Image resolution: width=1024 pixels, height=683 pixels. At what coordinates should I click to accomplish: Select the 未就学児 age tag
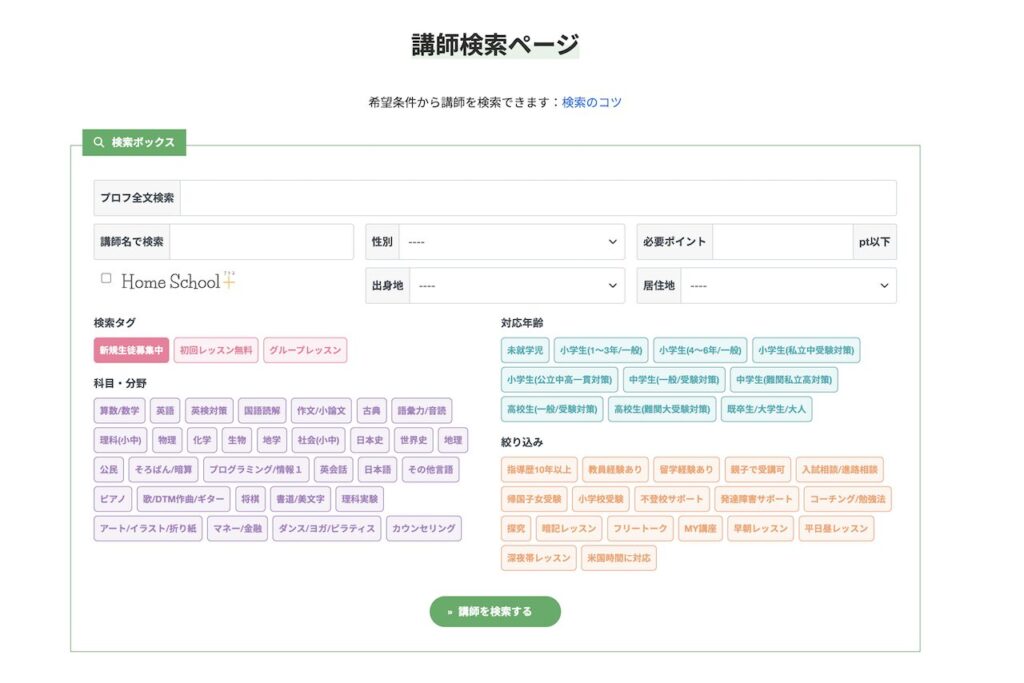point(525,350)
